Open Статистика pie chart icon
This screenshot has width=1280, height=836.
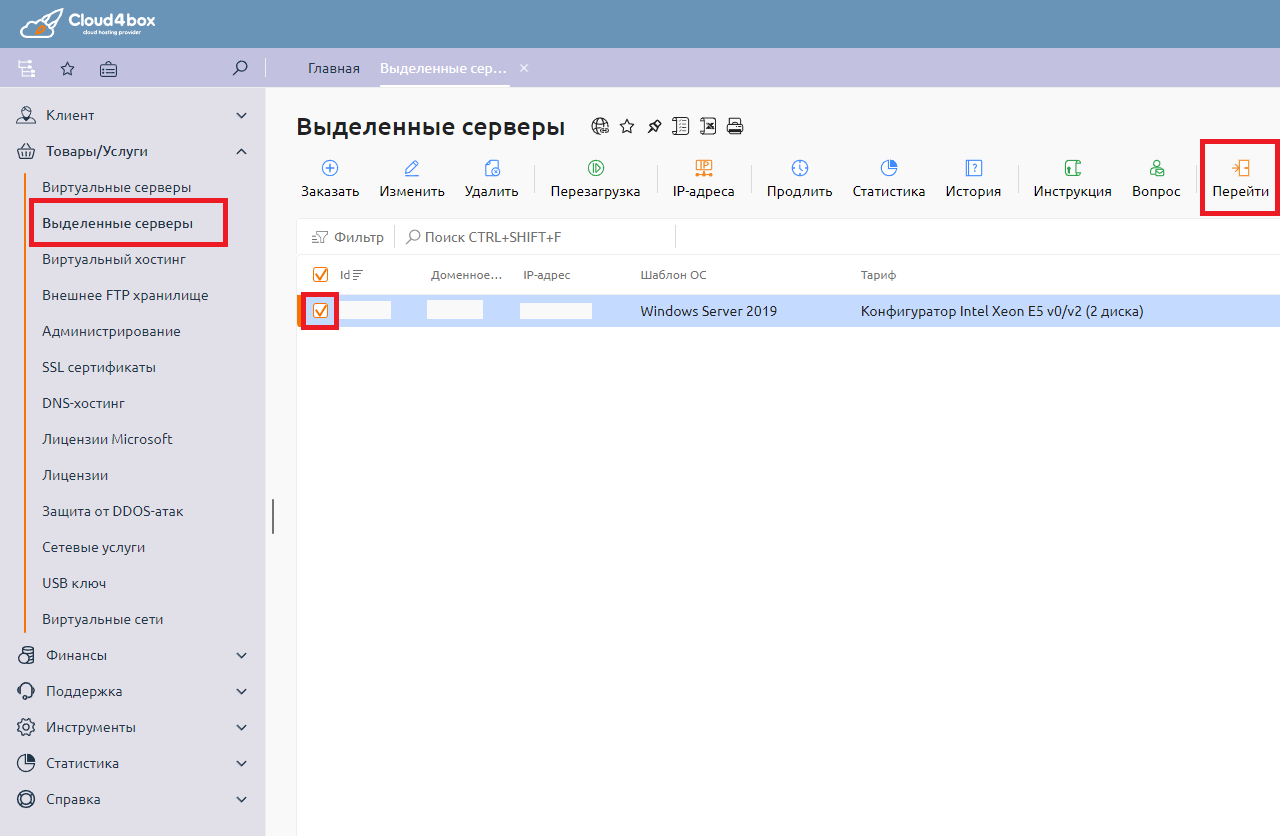click(x=888, y=168)
